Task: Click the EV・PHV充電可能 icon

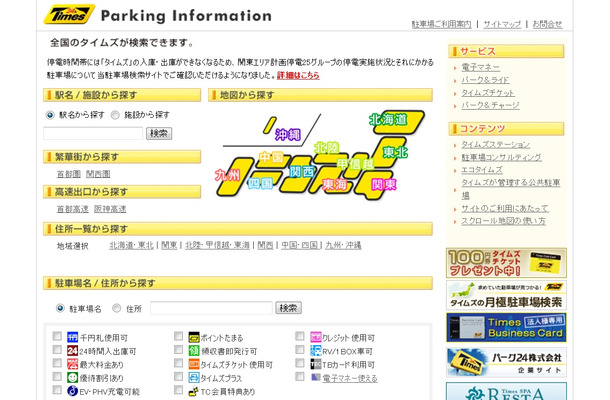Action: [x=72, y=390]
